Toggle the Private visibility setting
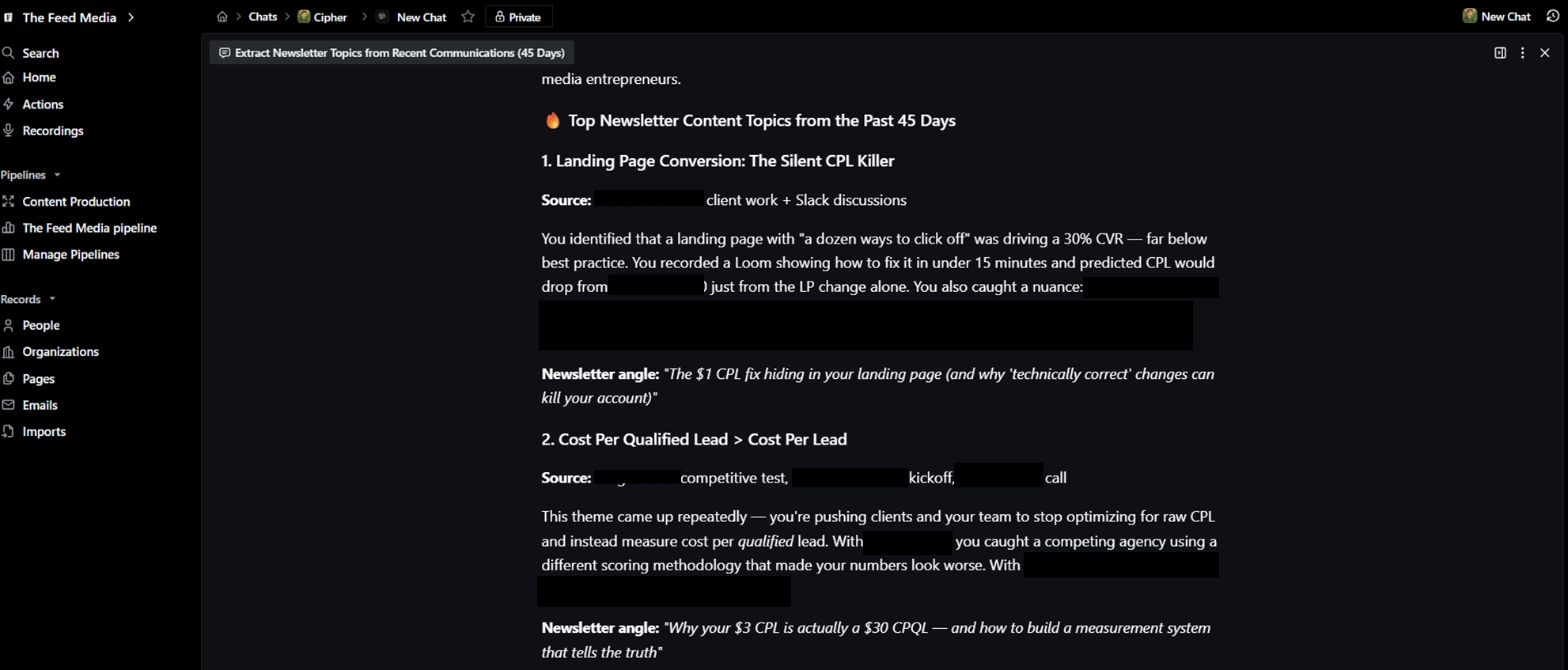The width and height of the screenshot is (1568, 670). (x=518, y=17)
